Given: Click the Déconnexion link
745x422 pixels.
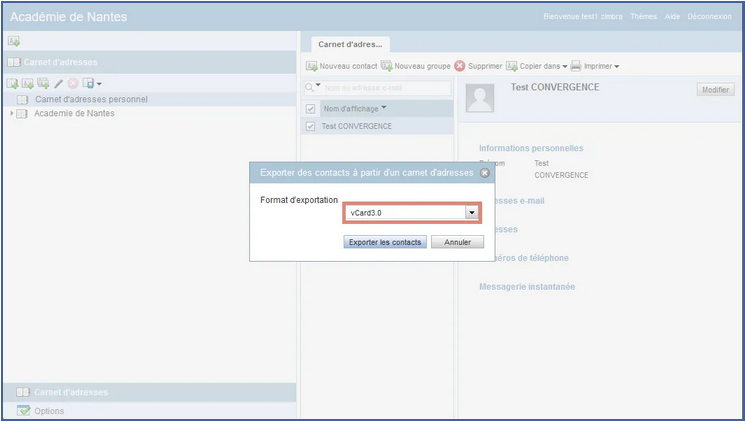Looking at the screenshot, I should point(709,17).
